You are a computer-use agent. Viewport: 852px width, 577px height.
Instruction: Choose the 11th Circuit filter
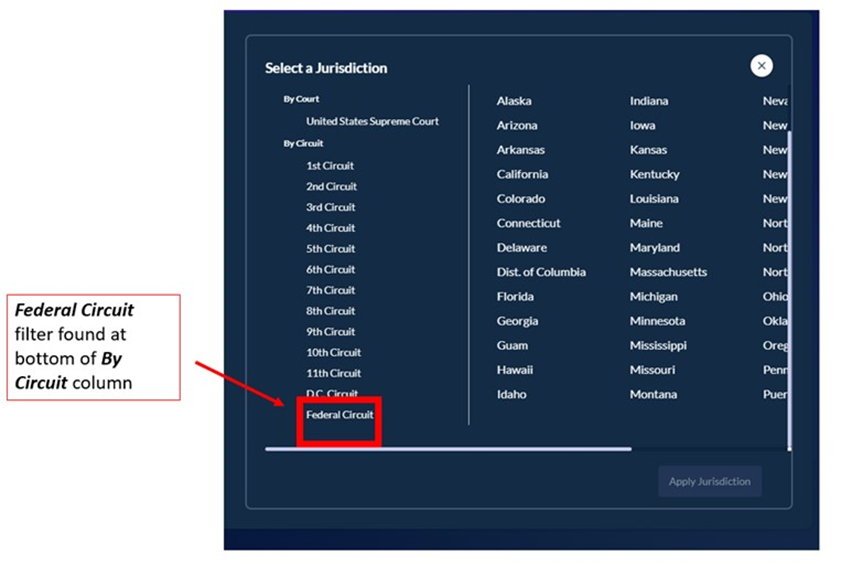[334, 373]
